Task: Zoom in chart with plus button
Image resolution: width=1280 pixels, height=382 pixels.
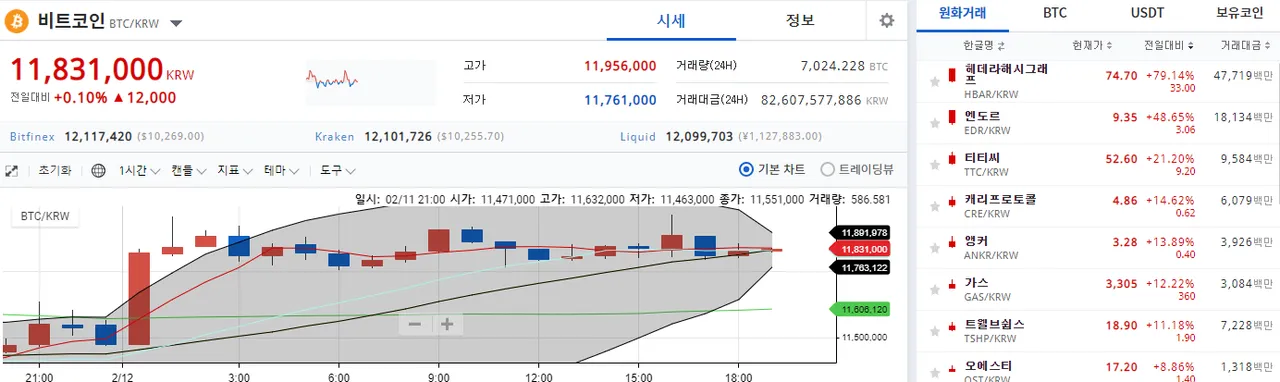Action: [x=447, y=324]
